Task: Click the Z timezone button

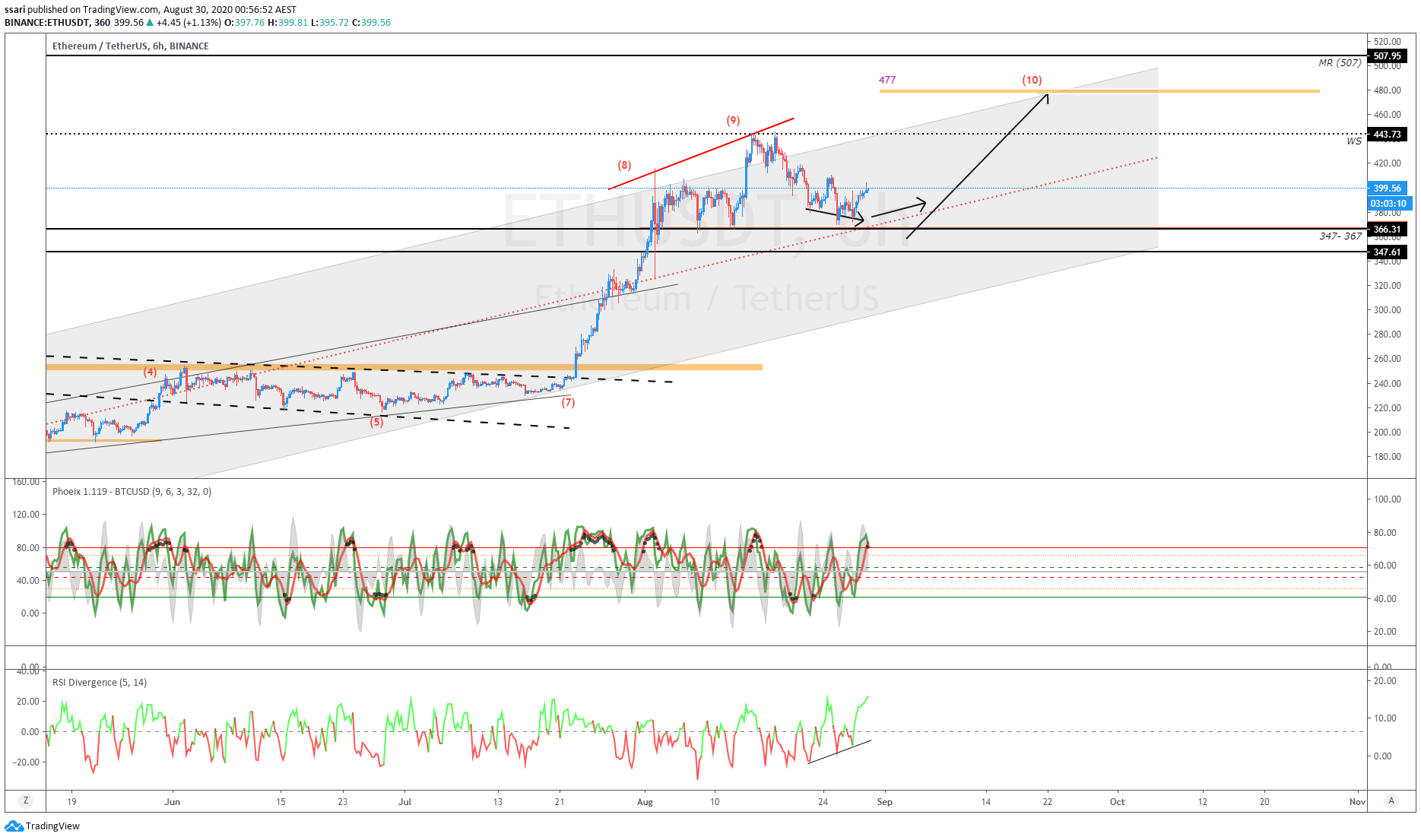Action: point(26,800)
